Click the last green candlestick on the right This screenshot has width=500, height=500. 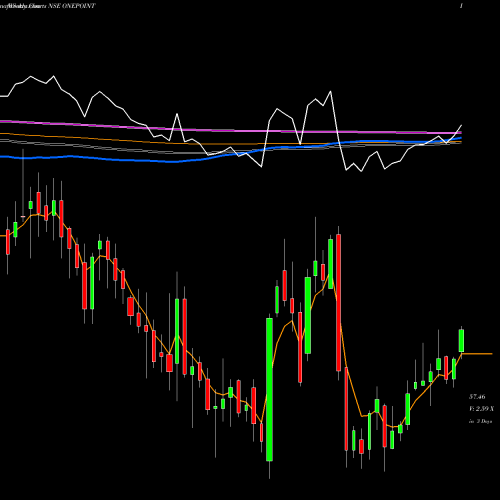[461, 341]
